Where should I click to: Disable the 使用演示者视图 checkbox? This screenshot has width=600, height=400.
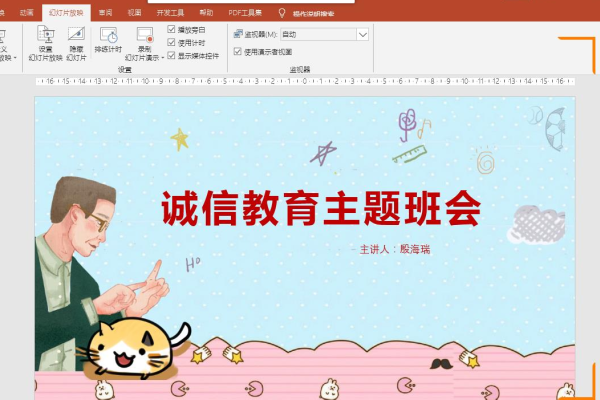point(237,51)
